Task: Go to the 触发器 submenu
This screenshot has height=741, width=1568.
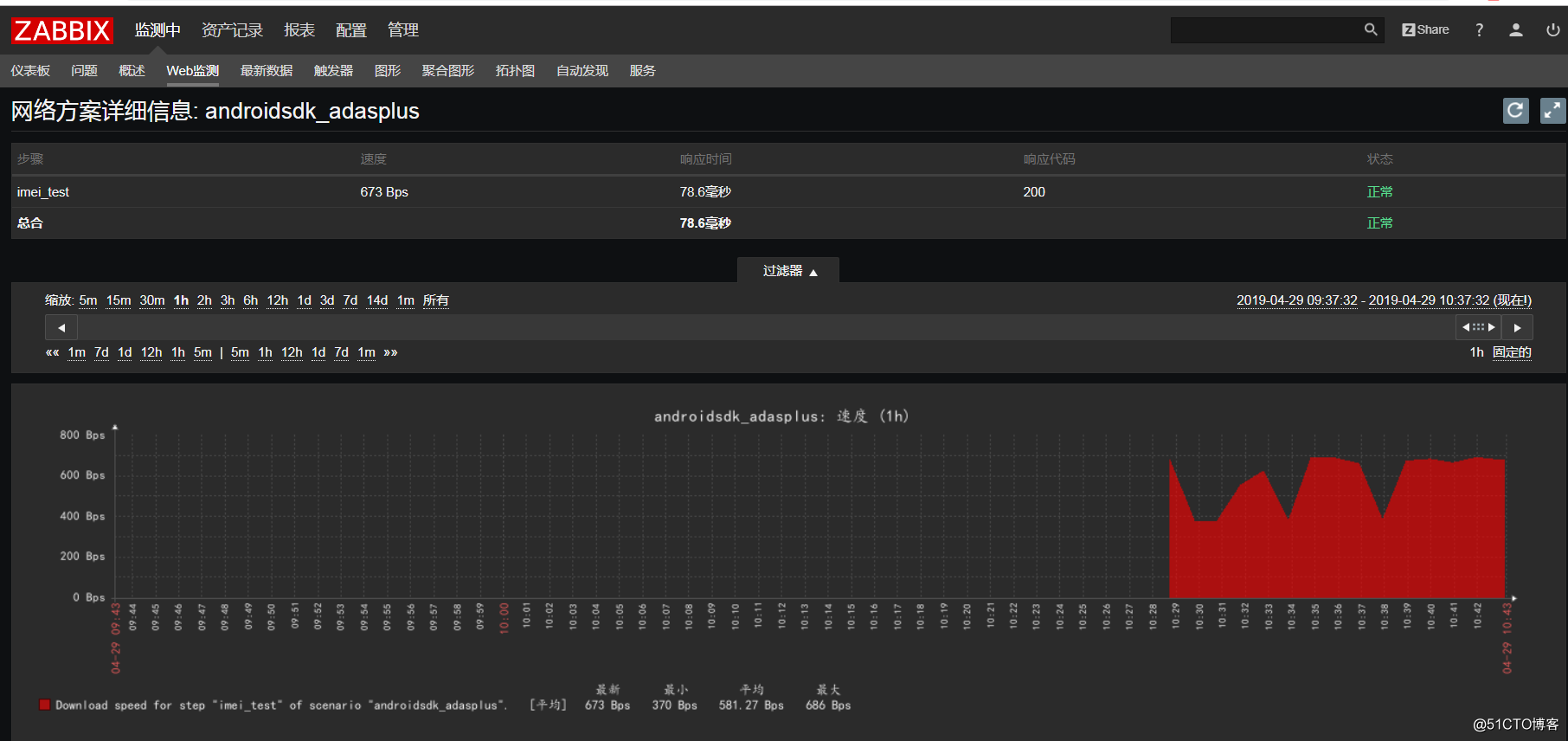Action: click(x=333, y=71)
